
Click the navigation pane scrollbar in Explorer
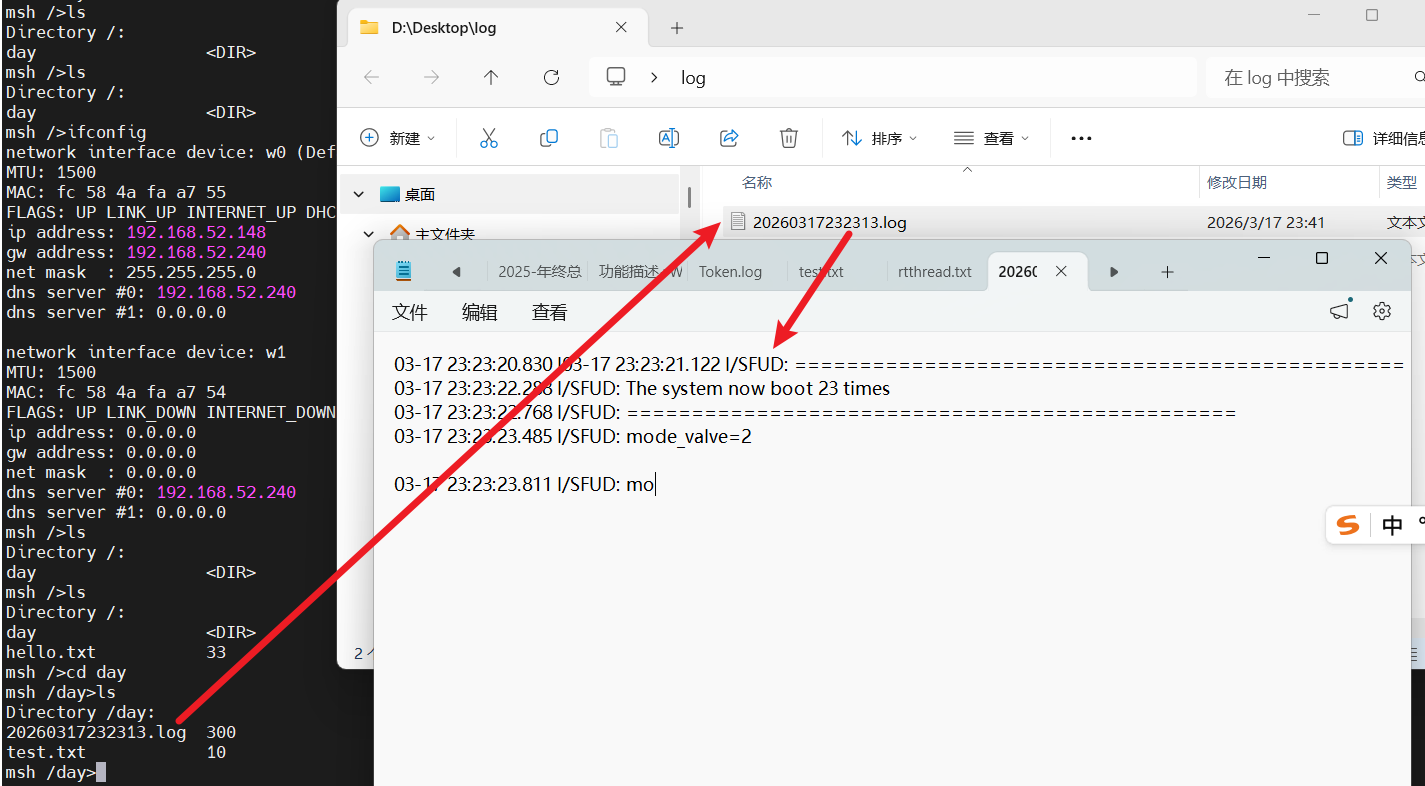pos(689,197)
